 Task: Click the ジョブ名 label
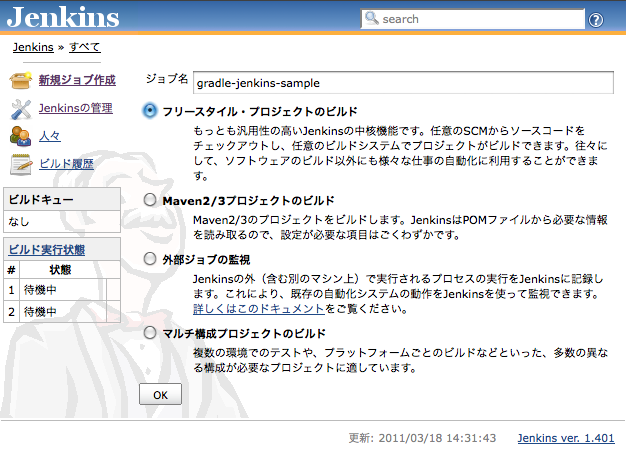click(x=167, y=79)
